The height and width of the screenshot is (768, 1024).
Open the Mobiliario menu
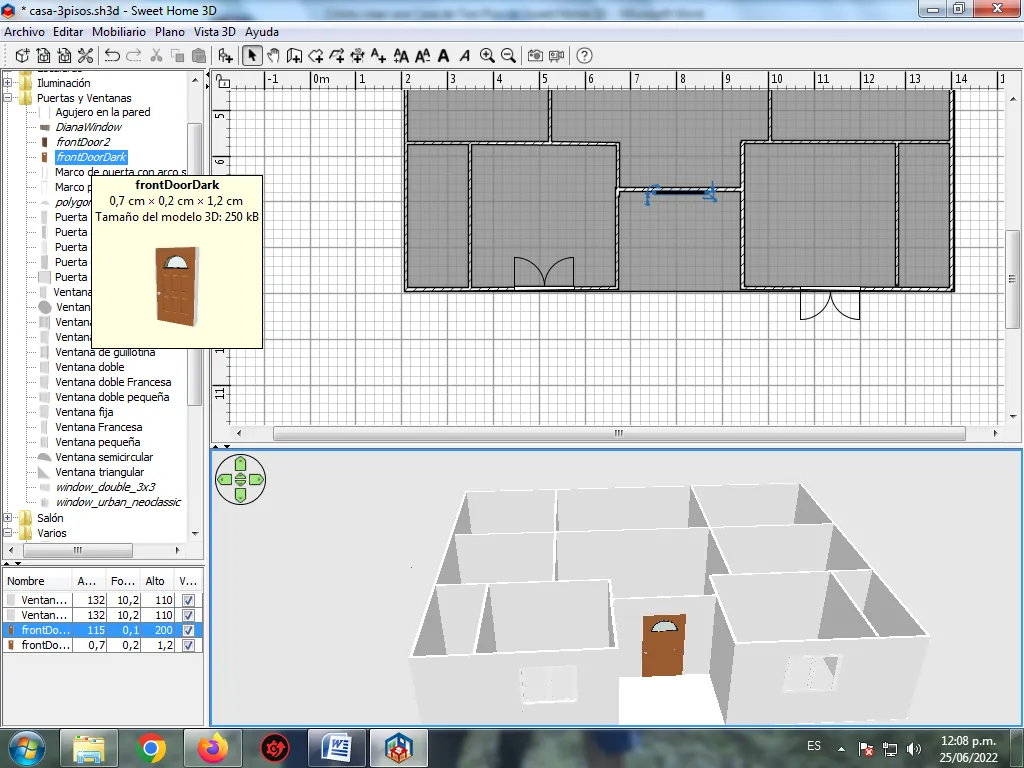(119, 31)
